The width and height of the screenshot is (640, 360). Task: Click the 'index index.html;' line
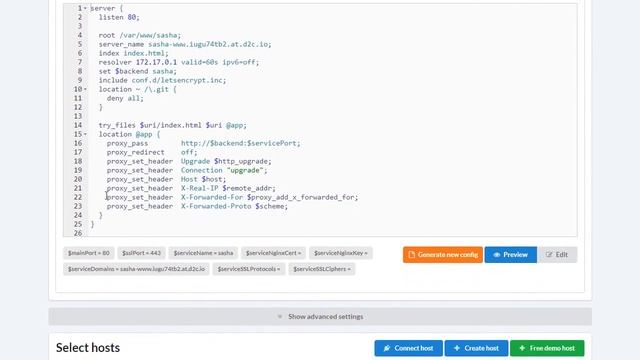point(133,53)
